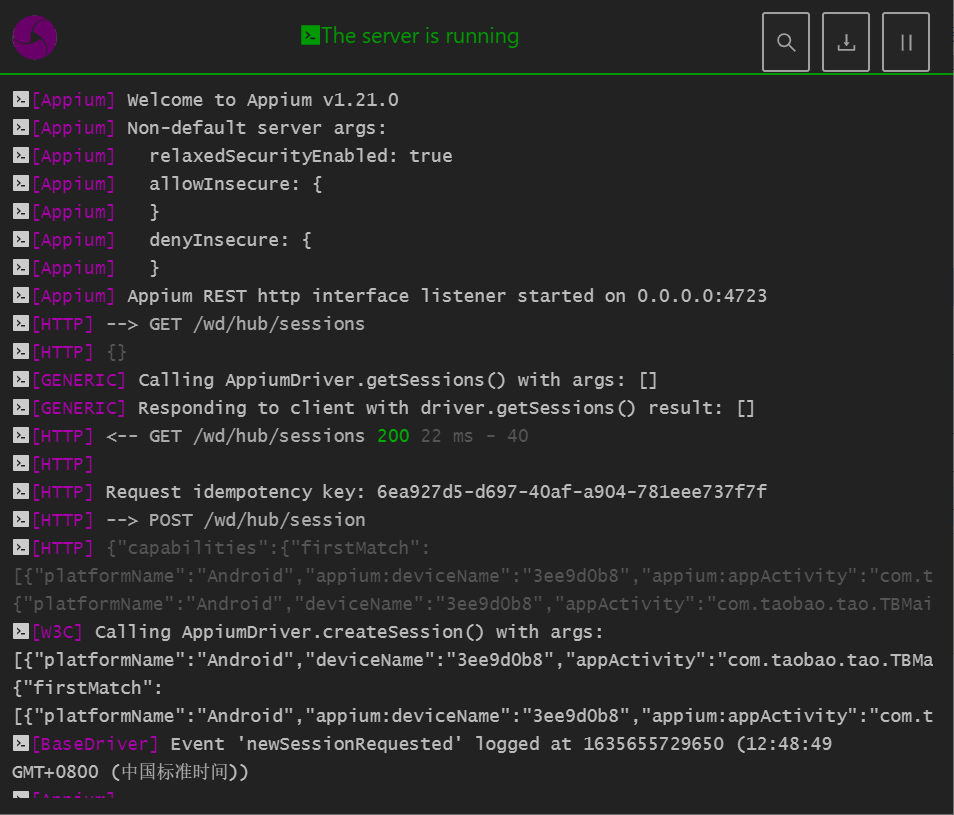Click the terminal icon beside the BaseDriver entry

[x=20, y=744]
